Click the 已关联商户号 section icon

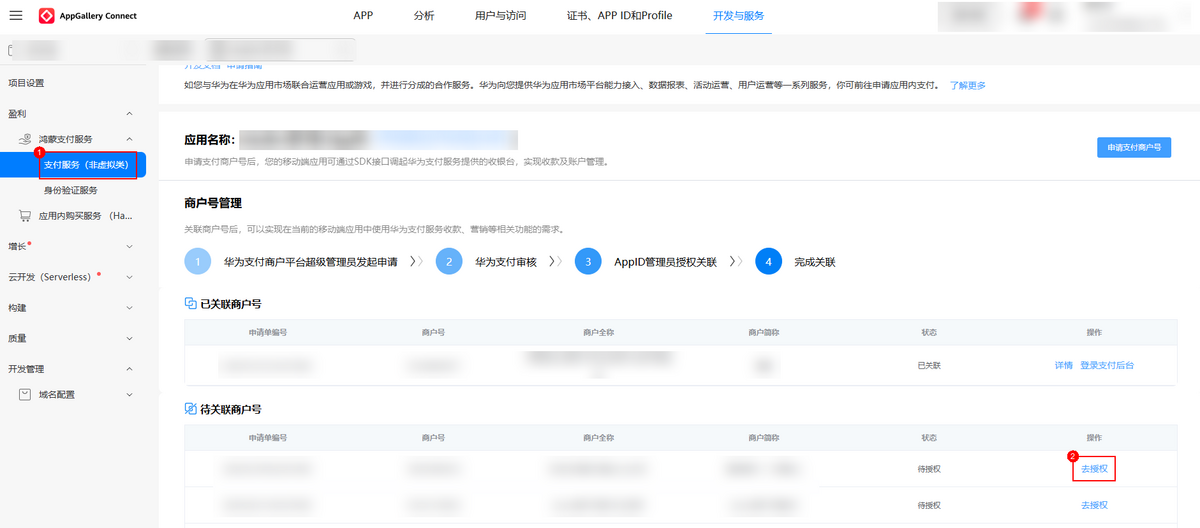pos(191,303)
